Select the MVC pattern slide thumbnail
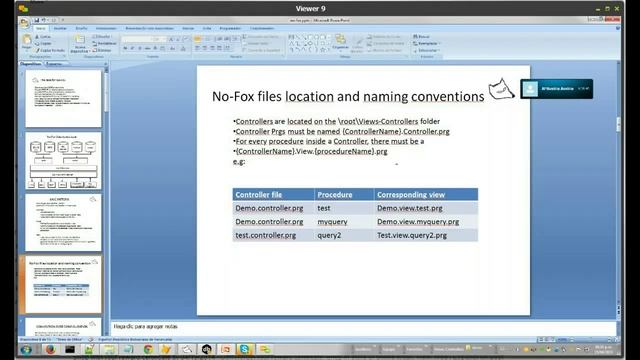640x360 pixels. [63, 222]
